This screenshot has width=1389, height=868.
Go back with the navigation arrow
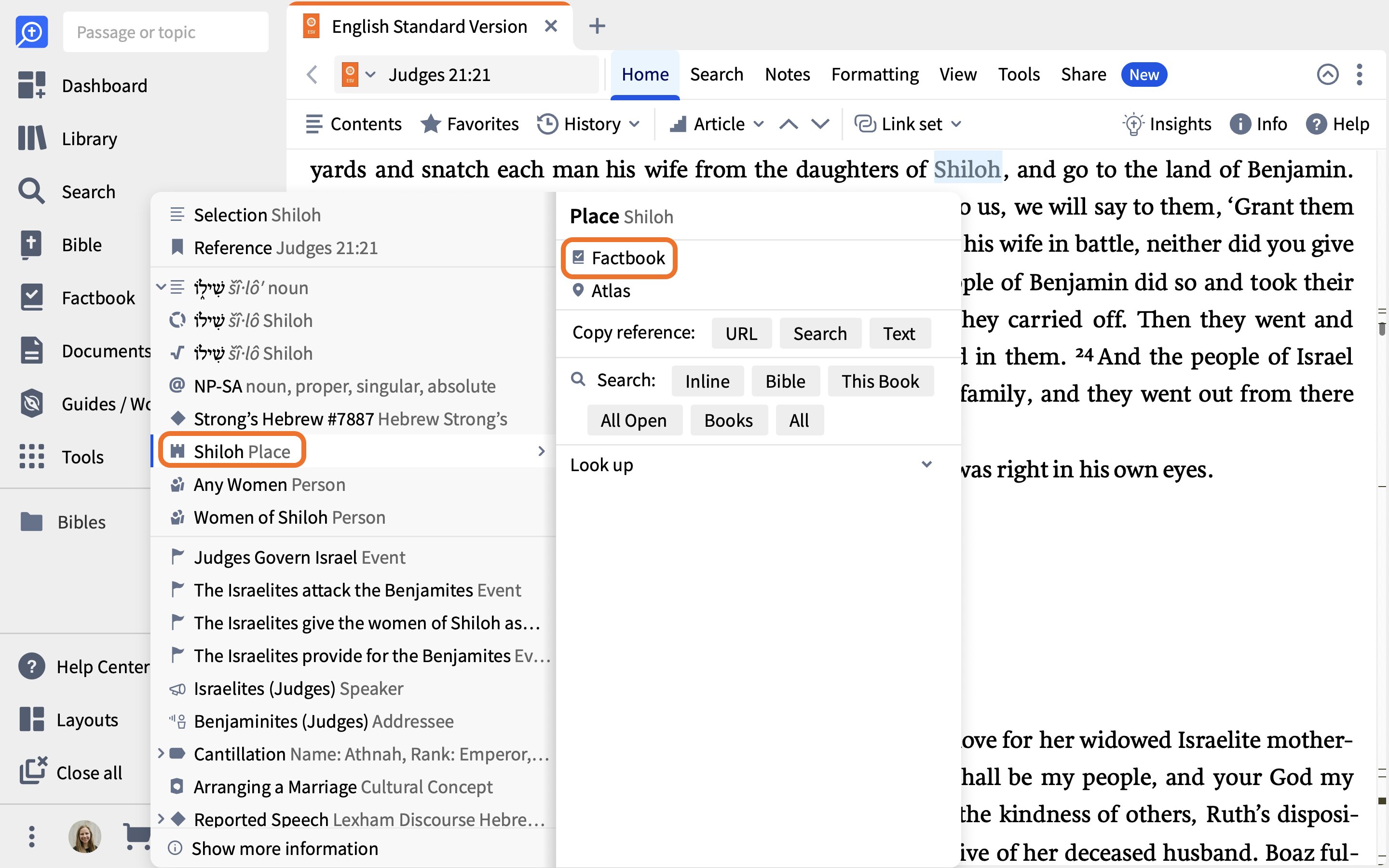(312, 74)
